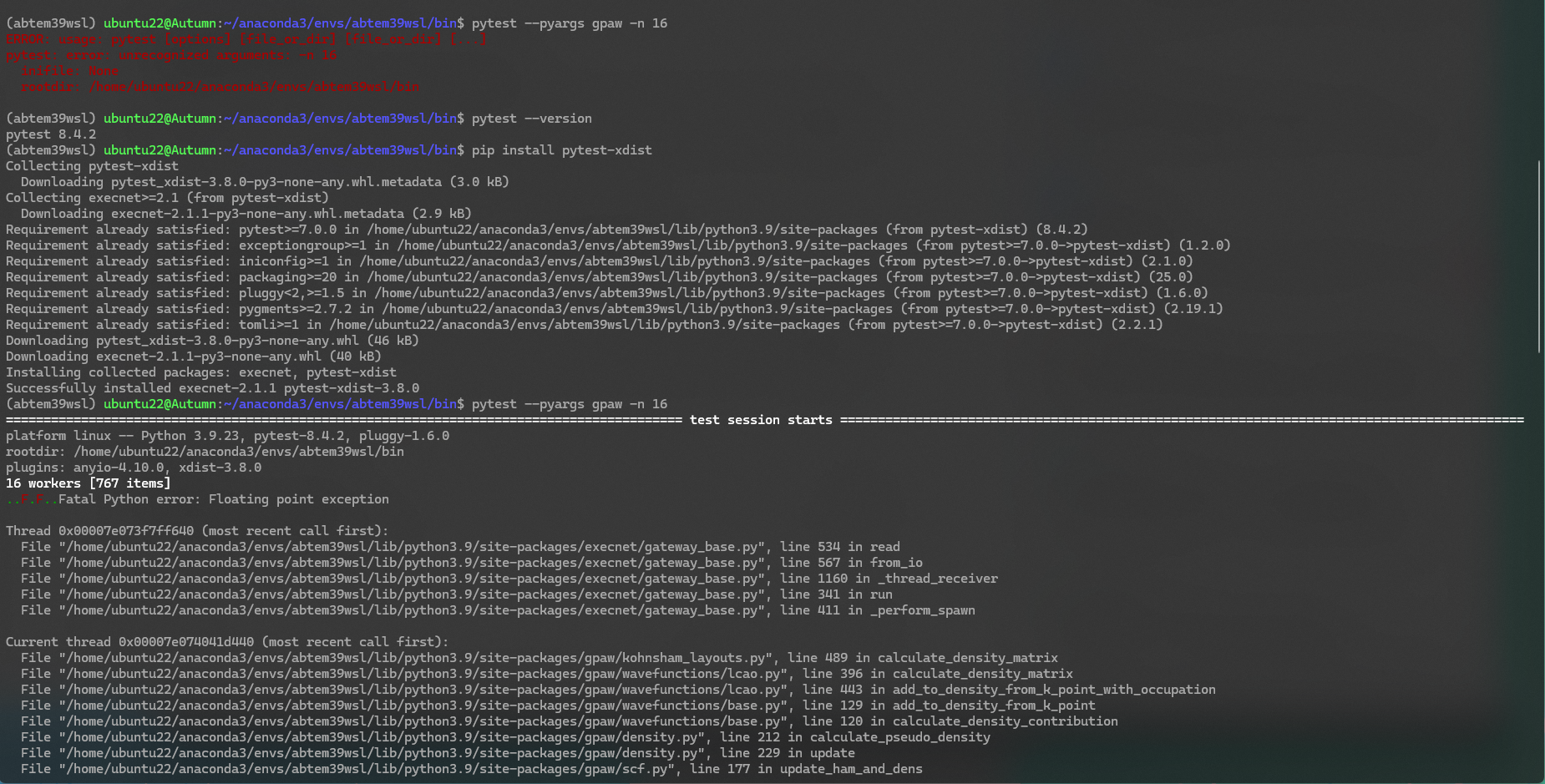Viewport: 1545px width, 784px height.
Task: Click the 'pytest>=7.0.0' requirement satisfied line
Action: [x=547, y=230]
